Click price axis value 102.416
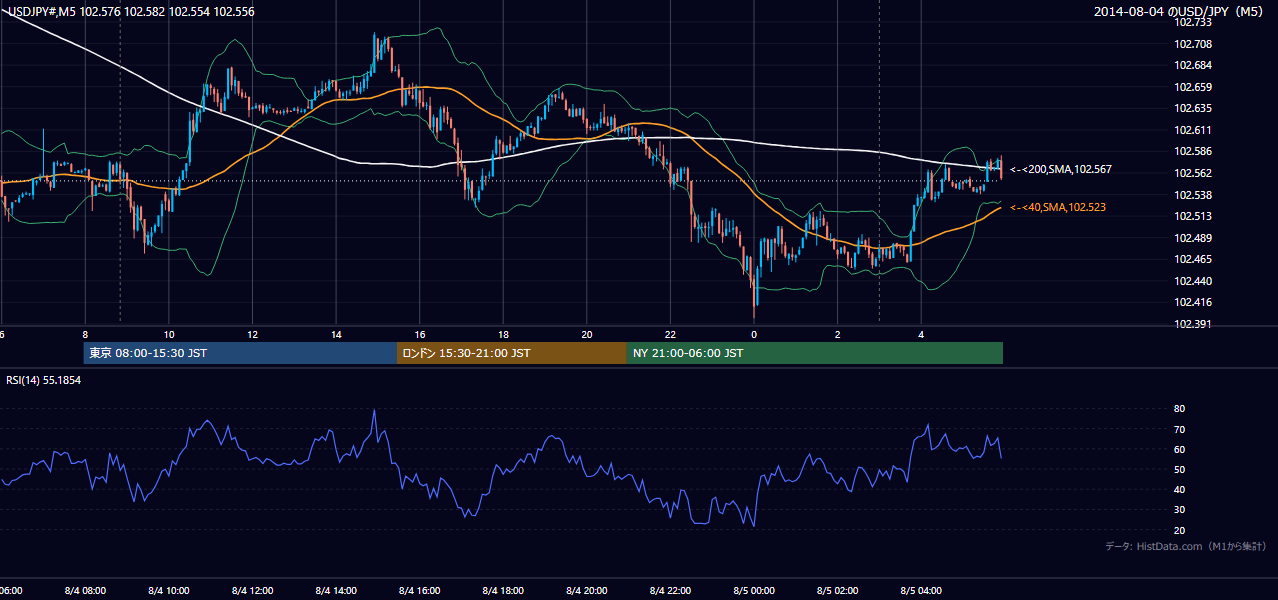Viewport: 1278px width, 600px height. click(1194, 302)
